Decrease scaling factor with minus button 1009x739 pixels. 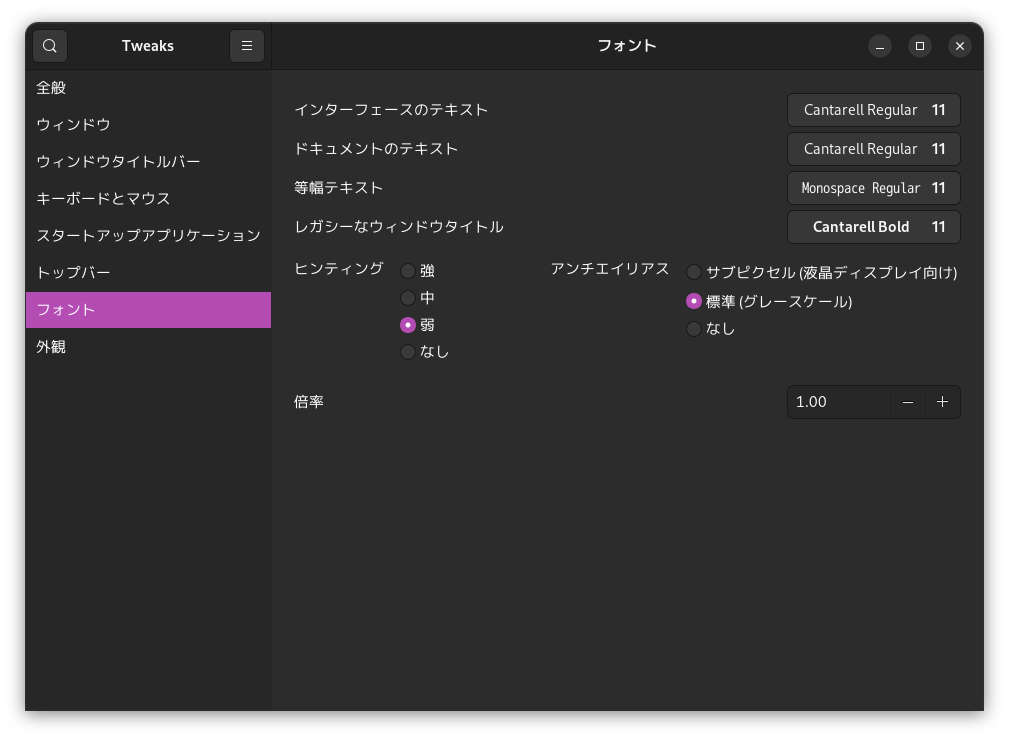(908, 402)
